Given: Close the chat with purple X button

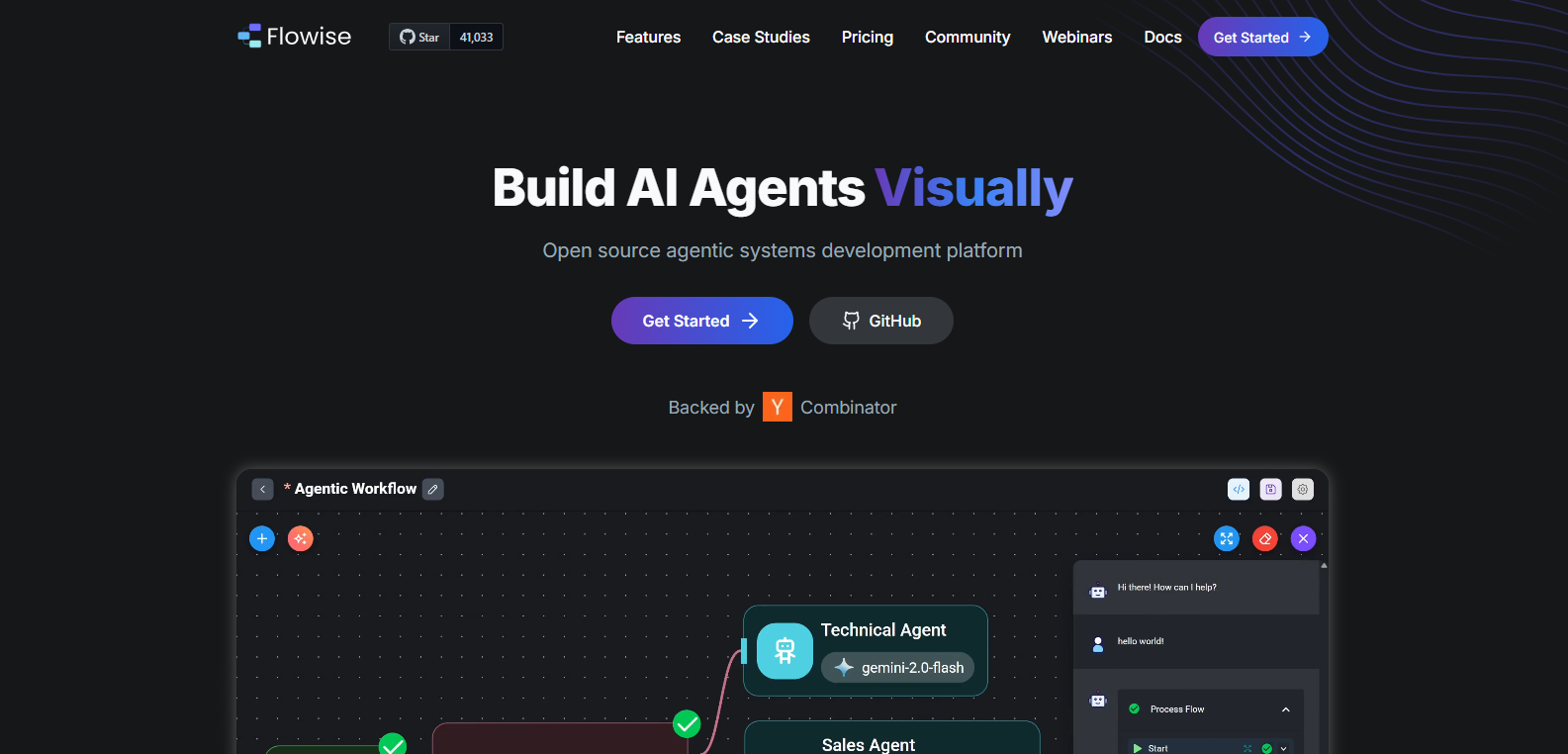Looking at the screenshot, I should [1304, 538].
